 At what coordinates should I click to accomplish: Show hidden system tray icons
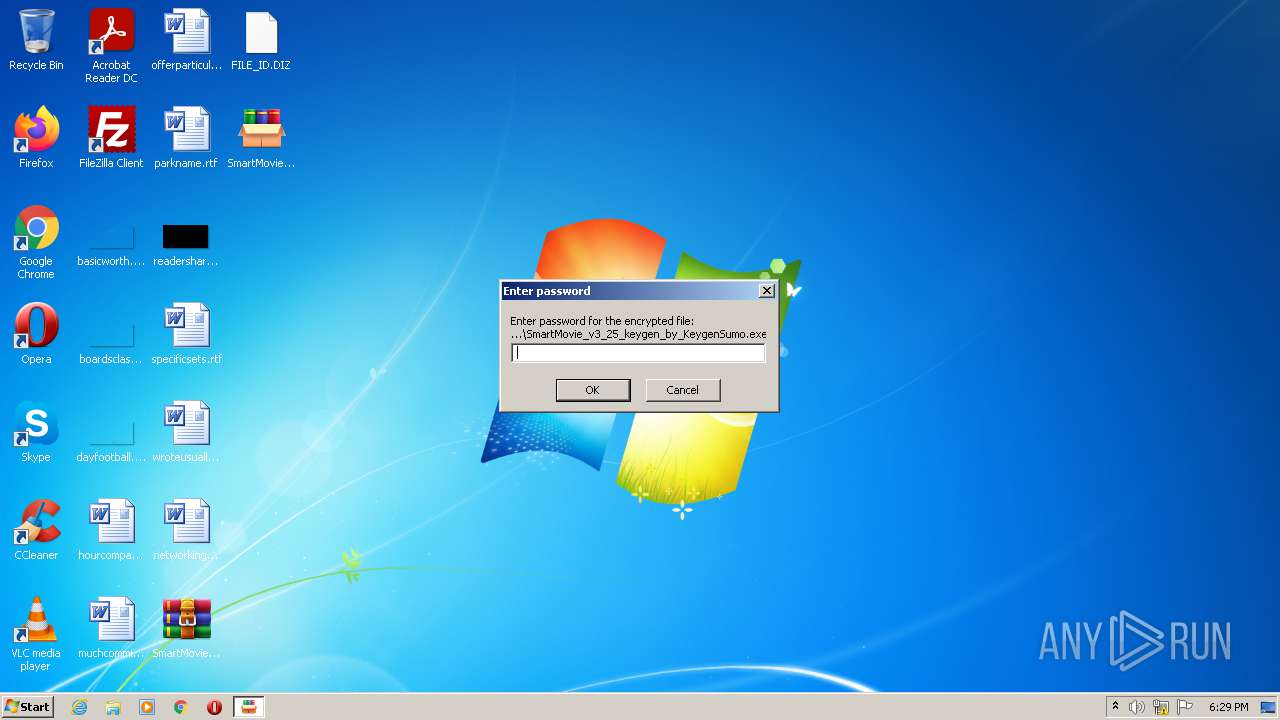pos(1115,707)
